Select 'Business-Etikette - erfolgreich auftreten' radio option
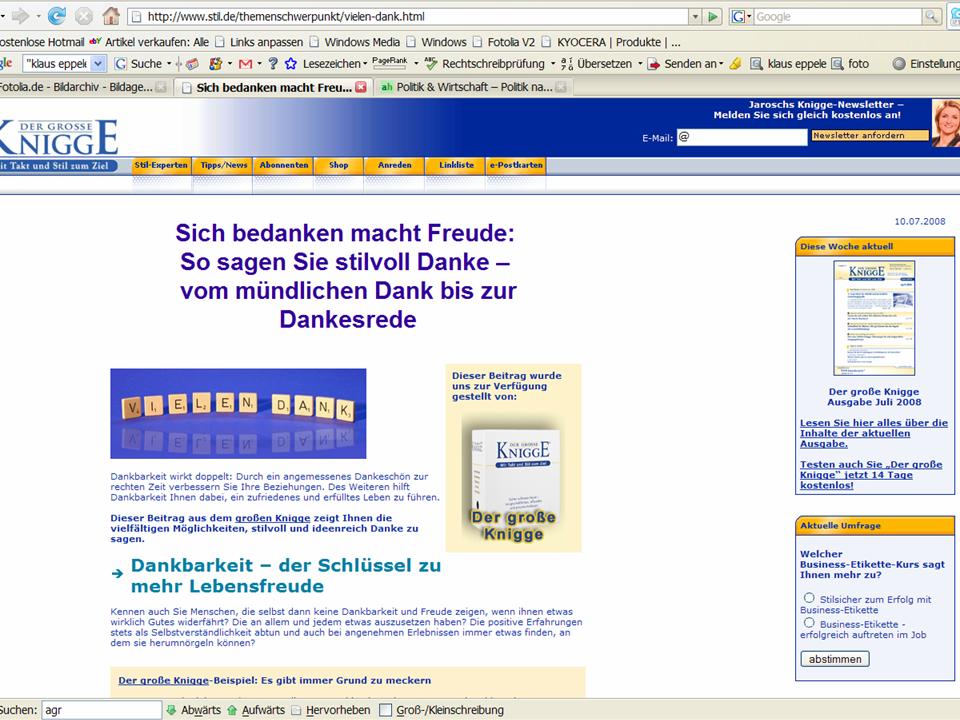The height and width of the screenshot is (720, 960). pos(809,622)
